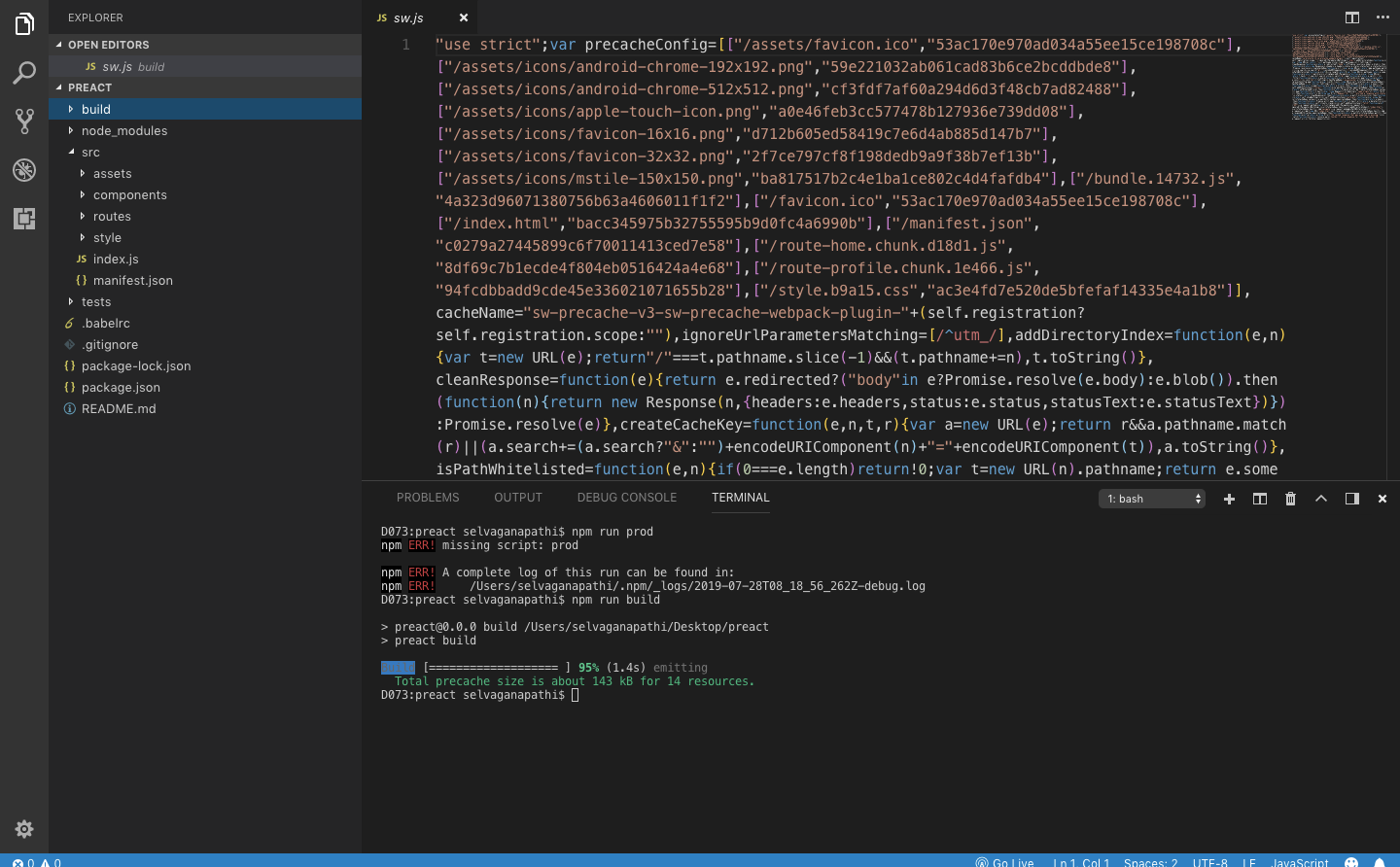Viewport: 1400px width, 867px height.
Task: Split the terminal using the split icon
Action: [1260, 498]
